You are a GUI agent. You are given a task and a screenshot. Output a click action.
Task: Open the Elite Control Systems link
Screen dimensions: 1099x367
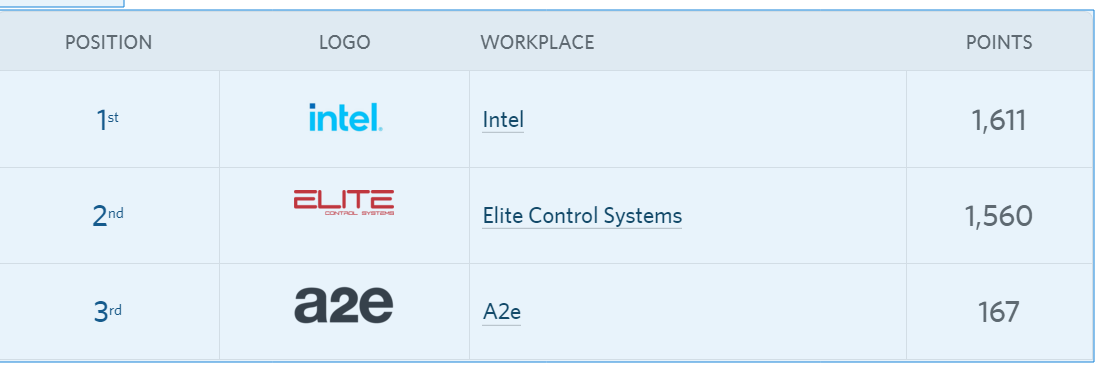pos(582,216)
